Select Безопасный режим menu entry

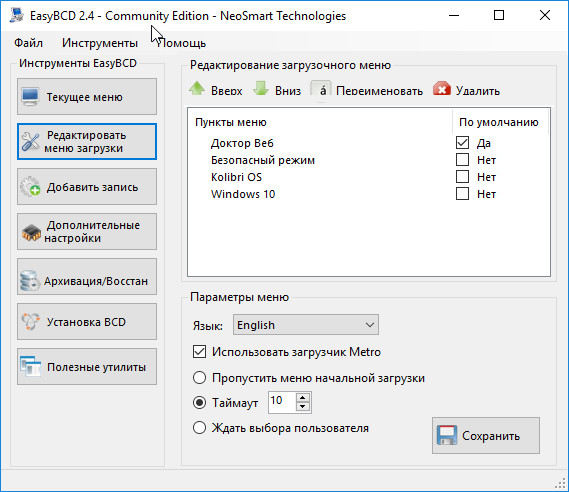(263, 160)
